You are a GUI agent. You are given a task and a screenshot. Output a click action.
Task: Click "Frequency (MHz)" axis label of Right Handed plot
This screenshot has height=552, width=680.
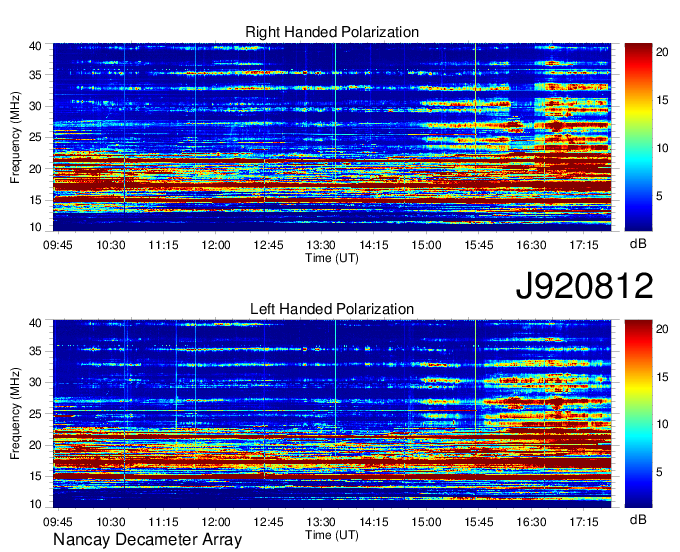coord(15,137)
